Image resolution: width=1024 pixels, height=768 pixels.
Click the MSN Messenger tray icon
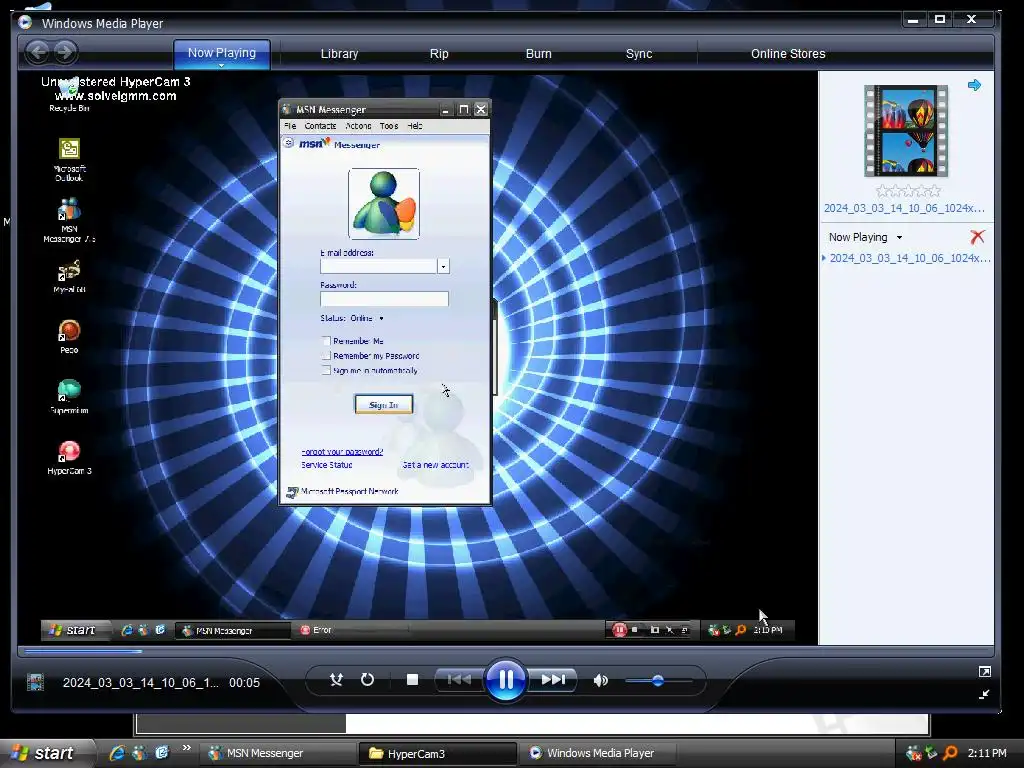tap(914, 754)
